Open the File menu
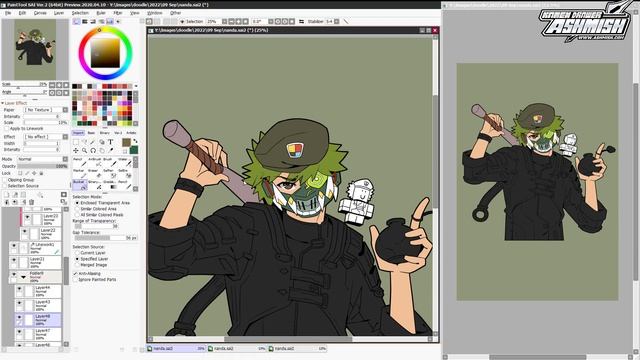This screenshot has height=360, width=640. click(8, 13)
